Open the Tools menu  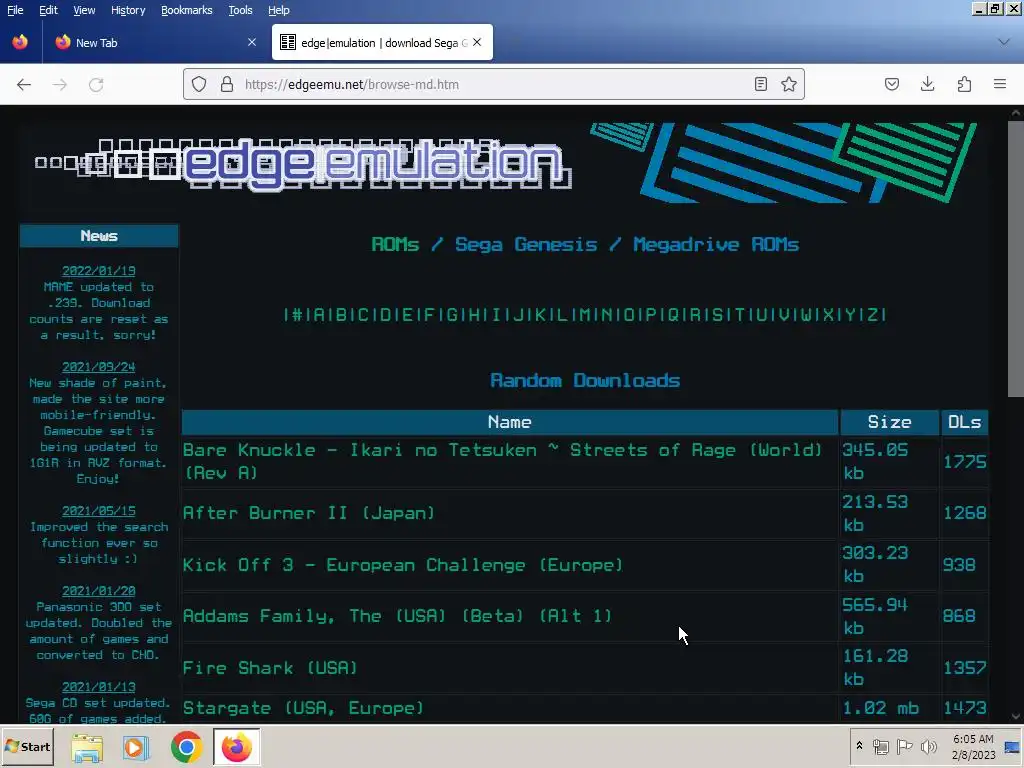point(240,10)
